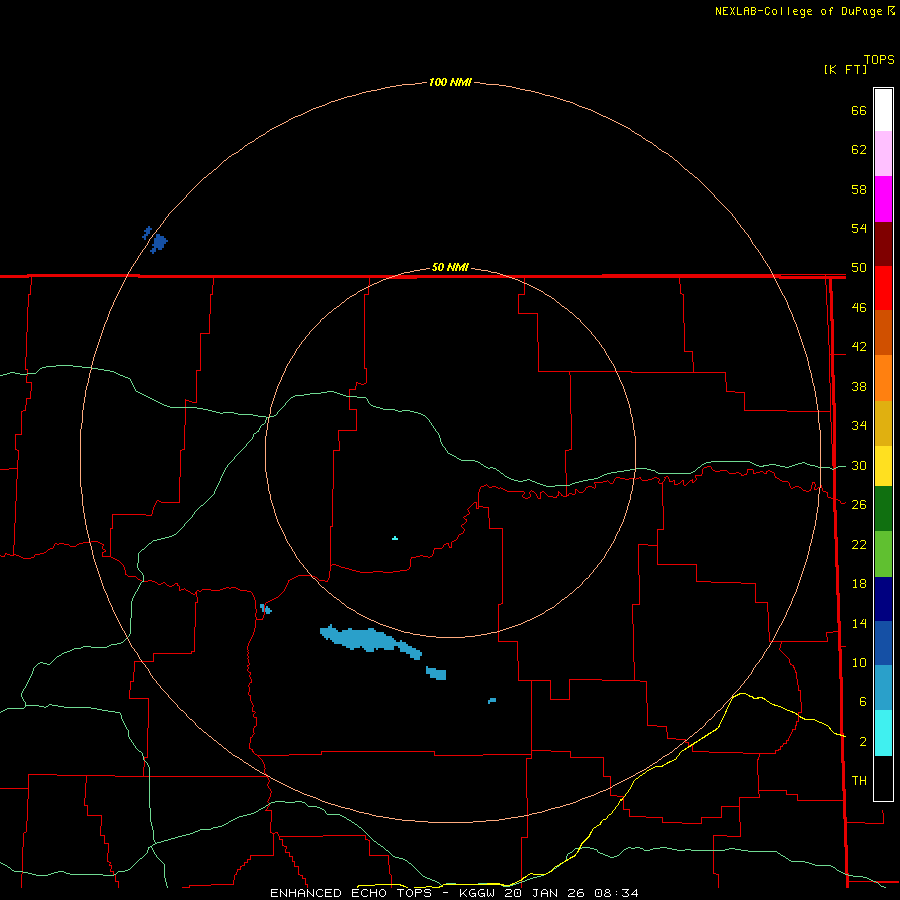900x900 pixels.
Task: Click the 50 value on the legend
Action: [859, 268]
